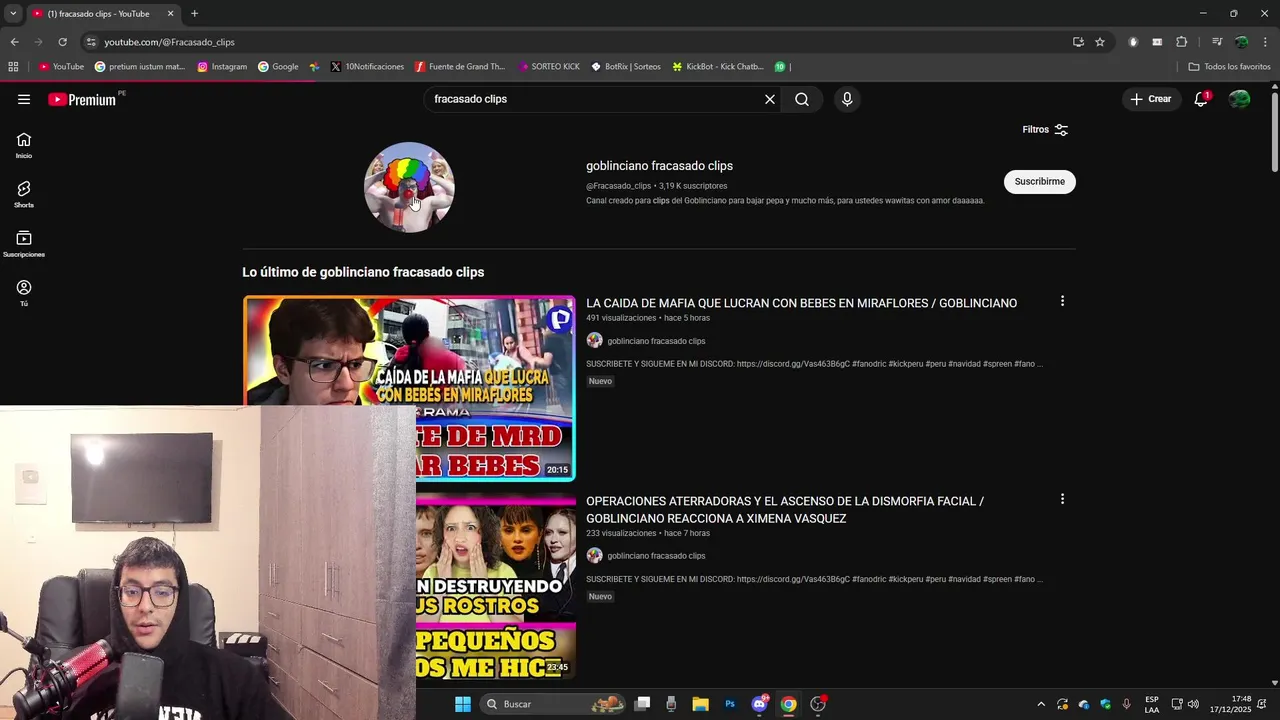Click the magnifier search button
The width and height of the screenshot is (1280, 720).
802,99
